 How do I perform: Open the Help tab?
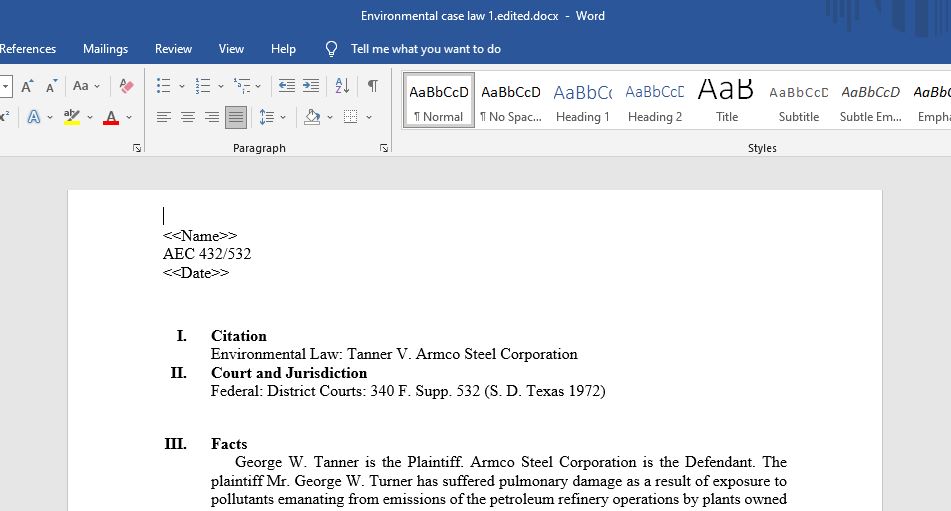click(283, 49)
